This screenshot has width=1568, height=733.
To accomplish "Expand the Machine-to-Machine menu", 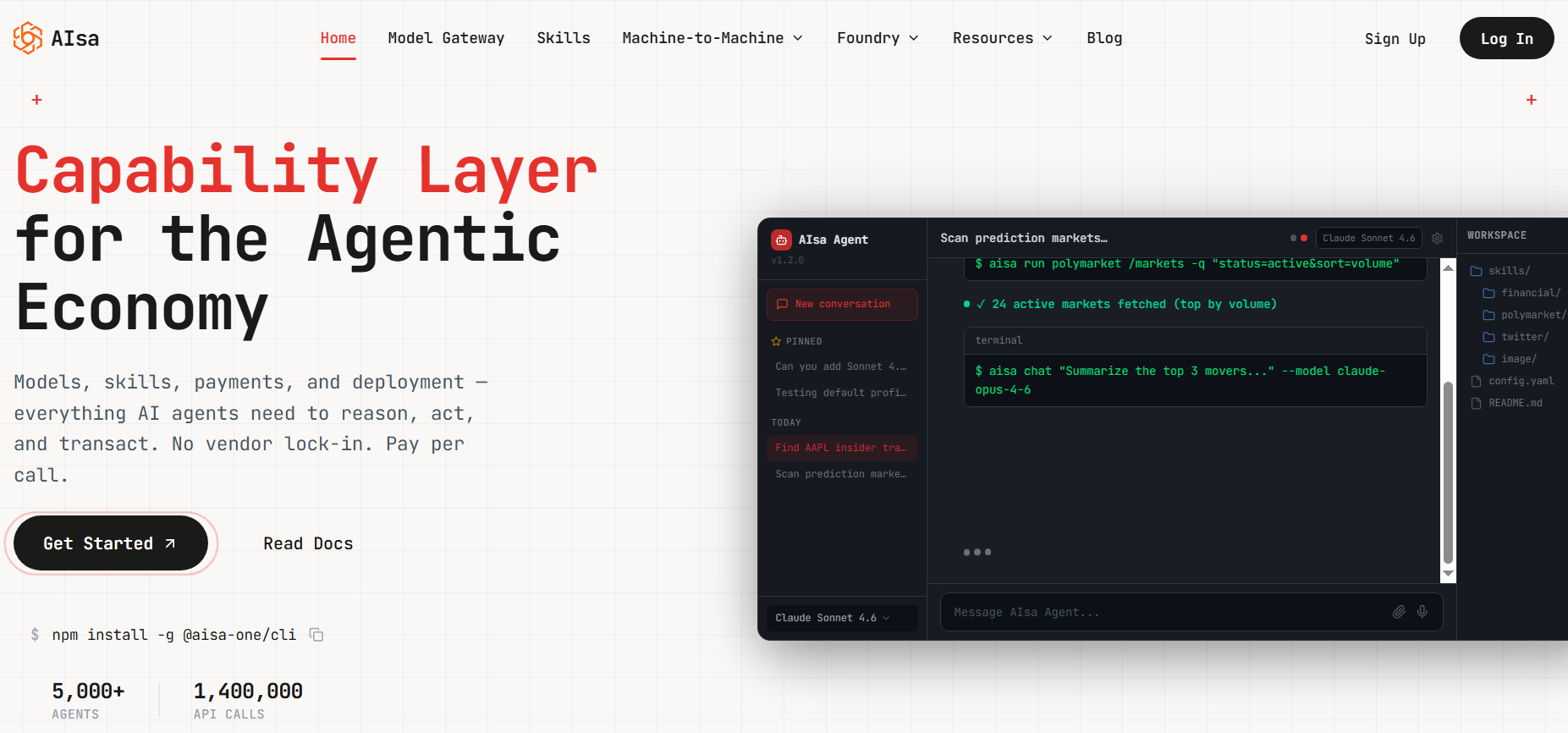I will (712, 38).
